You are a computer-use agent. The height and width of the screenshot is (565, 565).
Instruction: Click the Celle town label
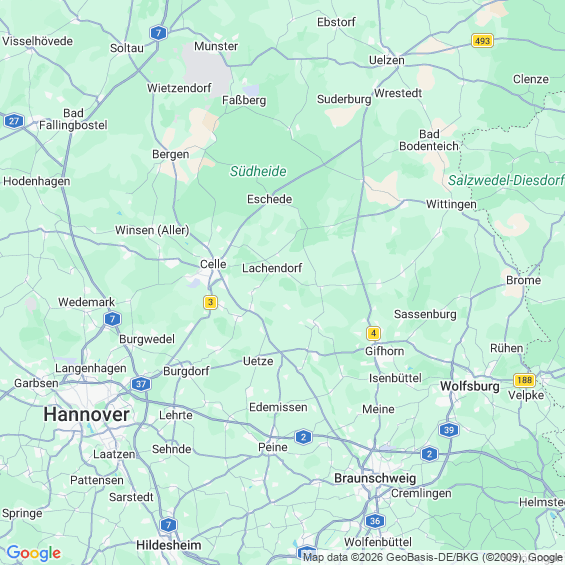click(x=213, y=264)
